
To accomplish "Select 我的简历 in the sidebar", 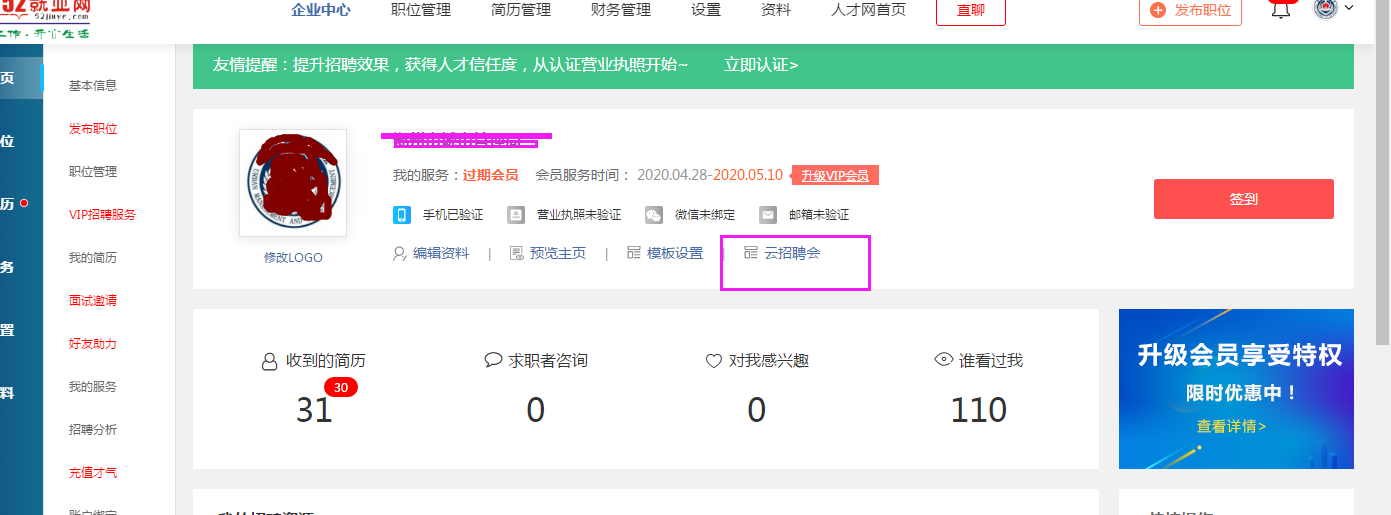I will tap(93, 258).
